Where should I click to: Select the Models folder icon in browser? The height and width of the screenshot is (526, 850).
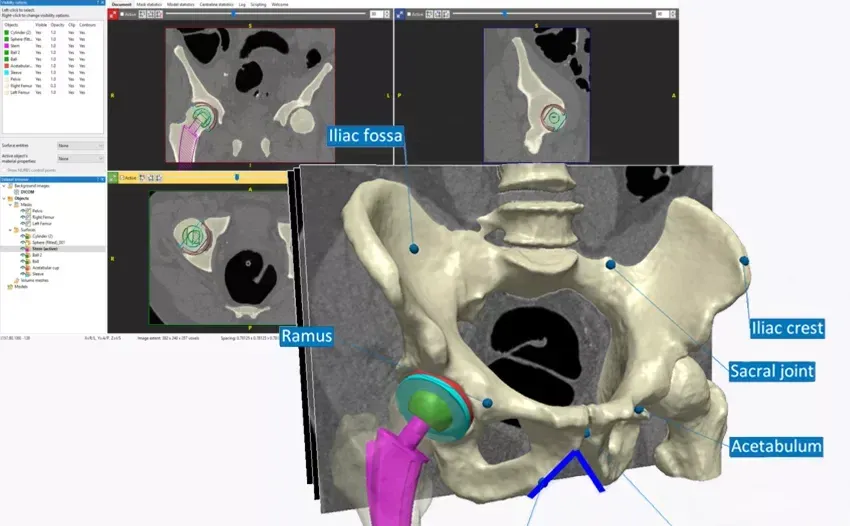10,287
